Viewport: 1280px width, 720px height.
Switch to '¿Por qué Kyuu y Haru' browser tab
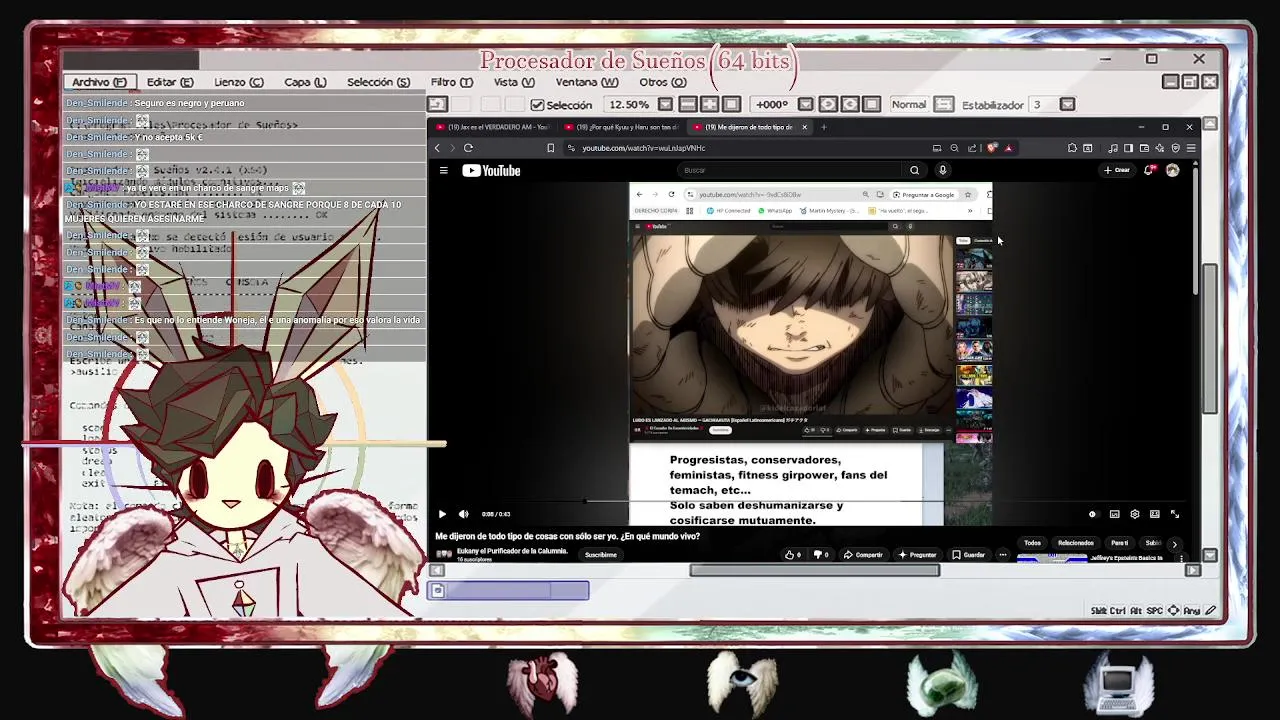[620, 127]
